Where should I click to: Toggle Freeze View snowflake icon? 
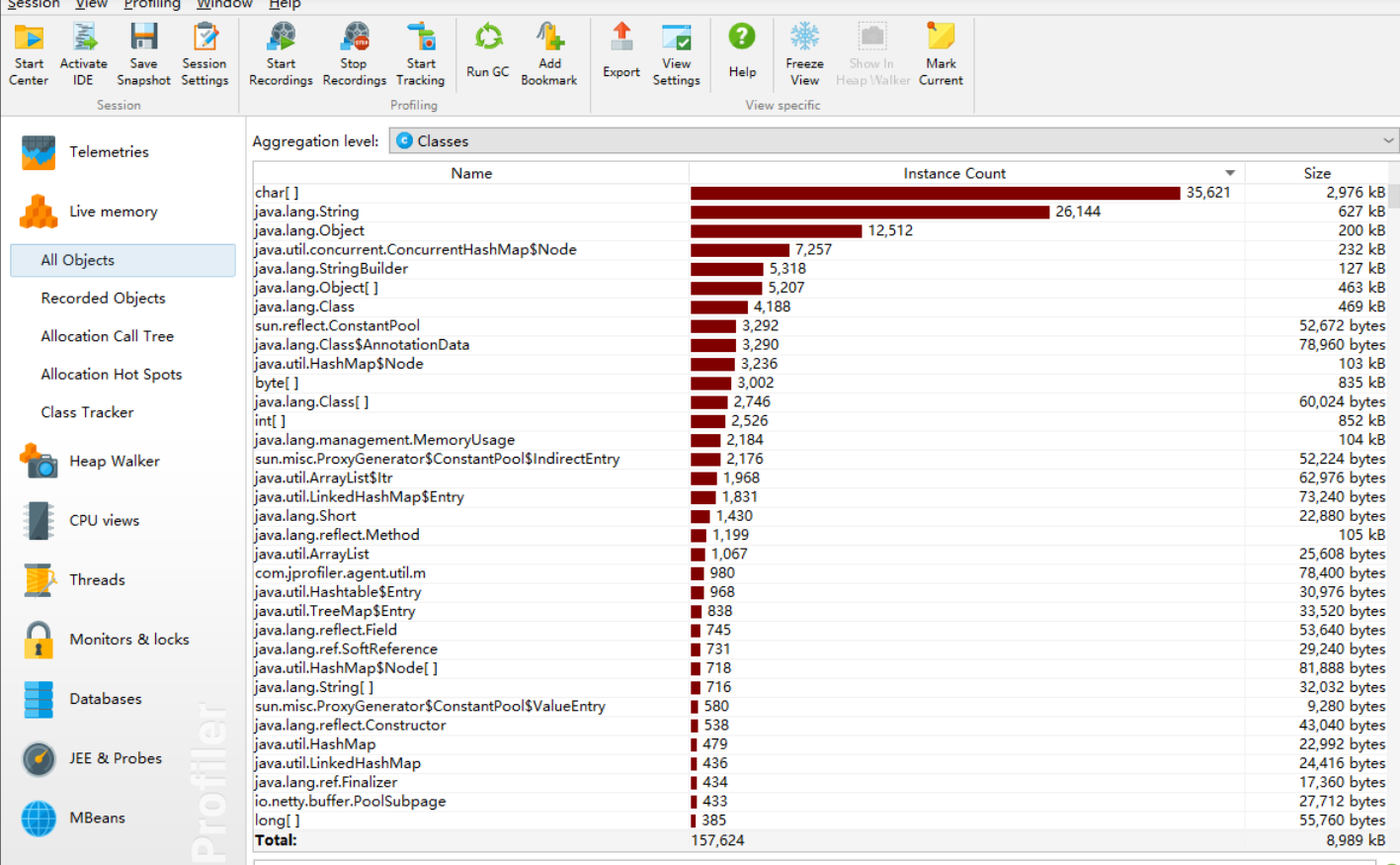click(805, 38)
